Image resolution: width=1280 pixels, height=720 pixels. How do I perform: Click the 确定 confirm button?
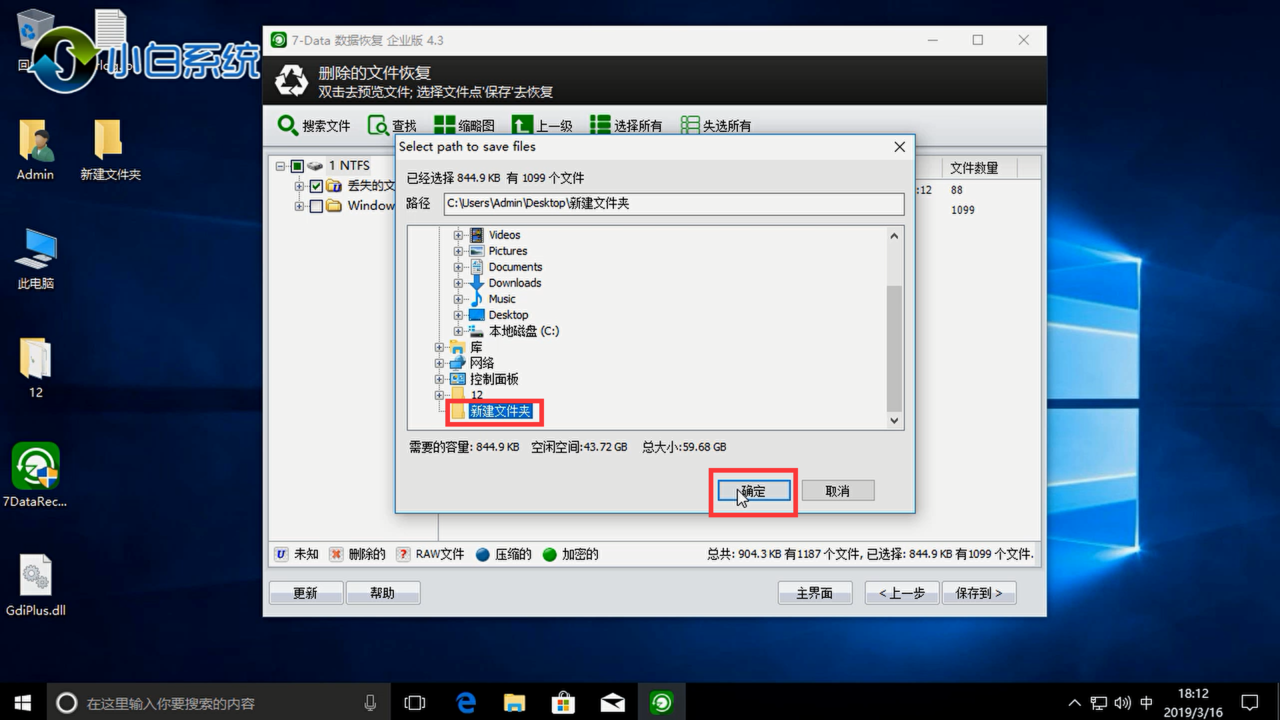click(x=753, y=491)
